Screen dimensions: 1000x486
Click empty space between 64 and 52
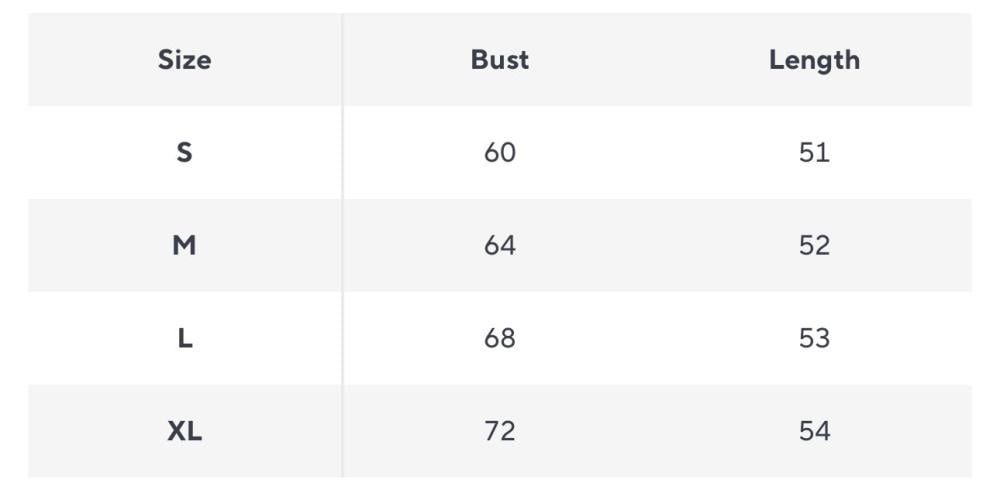(657, 246)
